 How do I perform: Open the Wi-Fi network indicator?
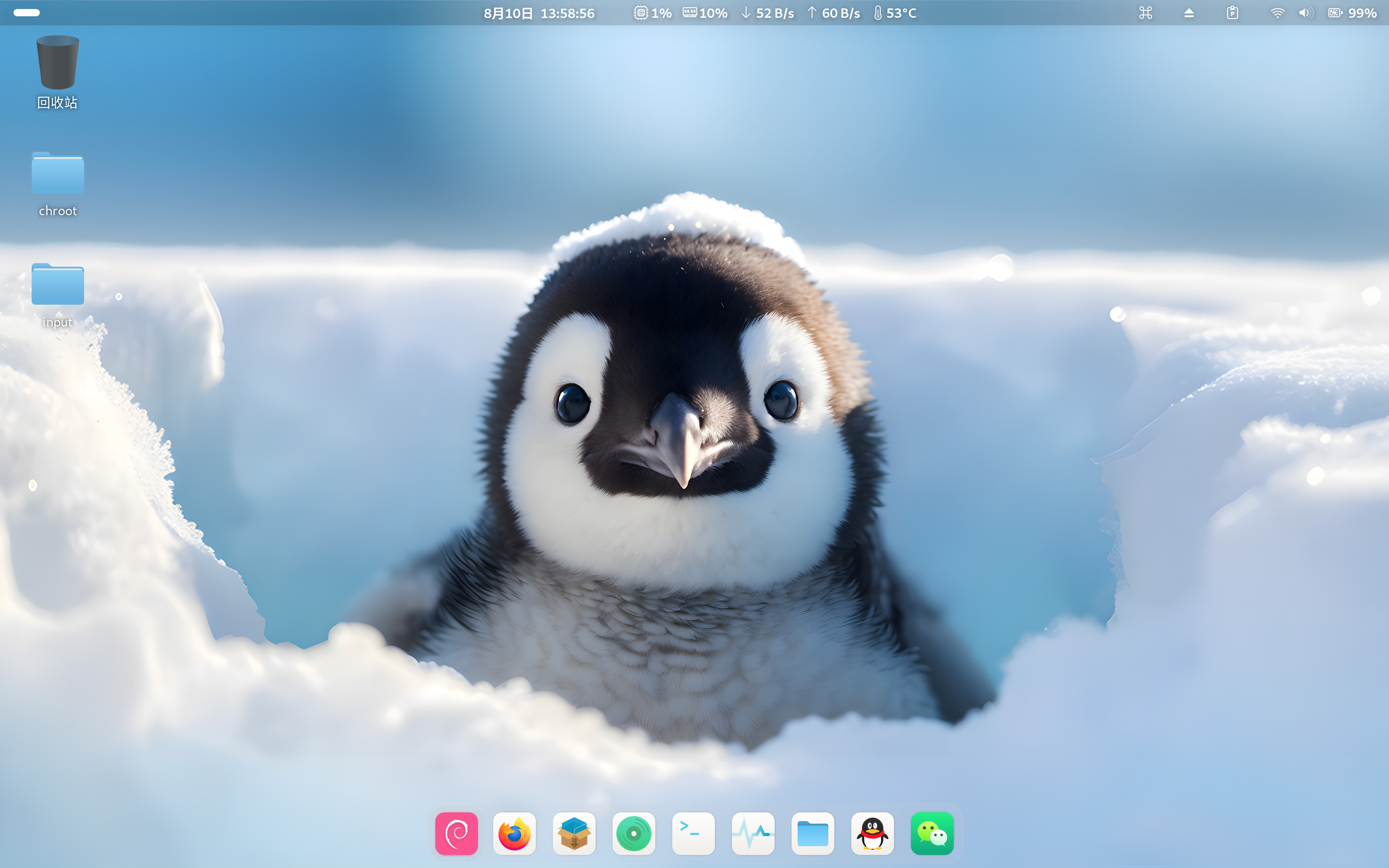(1277, 13)
